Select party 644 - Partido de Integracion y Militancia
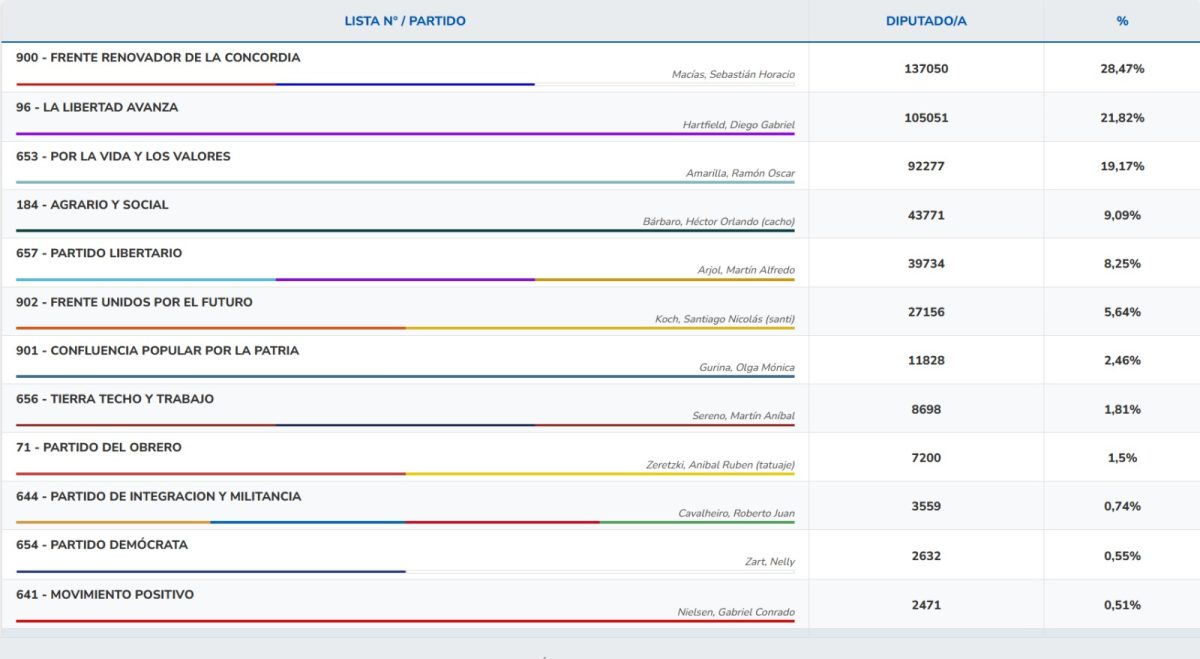 click(x=158, y=496)
